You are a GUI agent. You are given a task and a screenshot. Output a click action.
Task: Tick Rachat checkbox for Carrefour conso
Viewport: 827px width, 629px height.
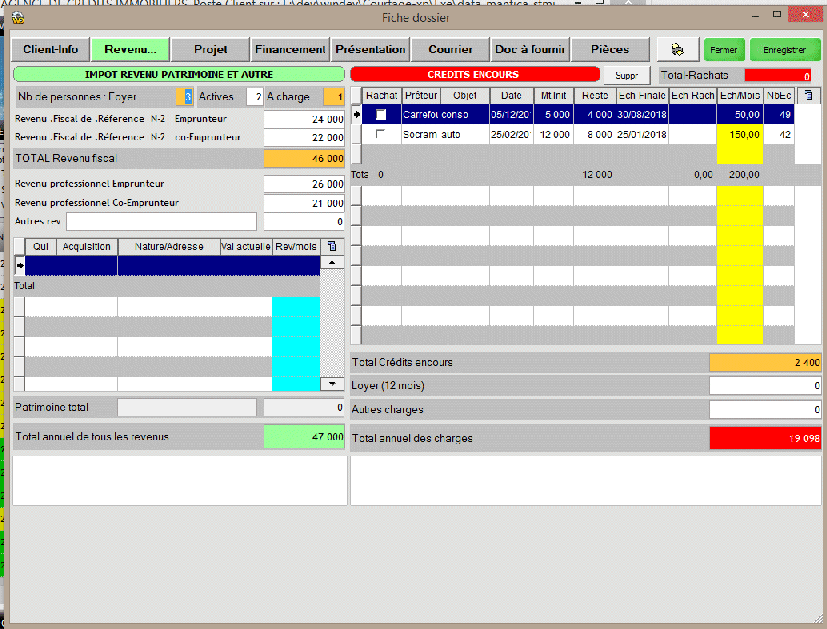click(380, 114)
